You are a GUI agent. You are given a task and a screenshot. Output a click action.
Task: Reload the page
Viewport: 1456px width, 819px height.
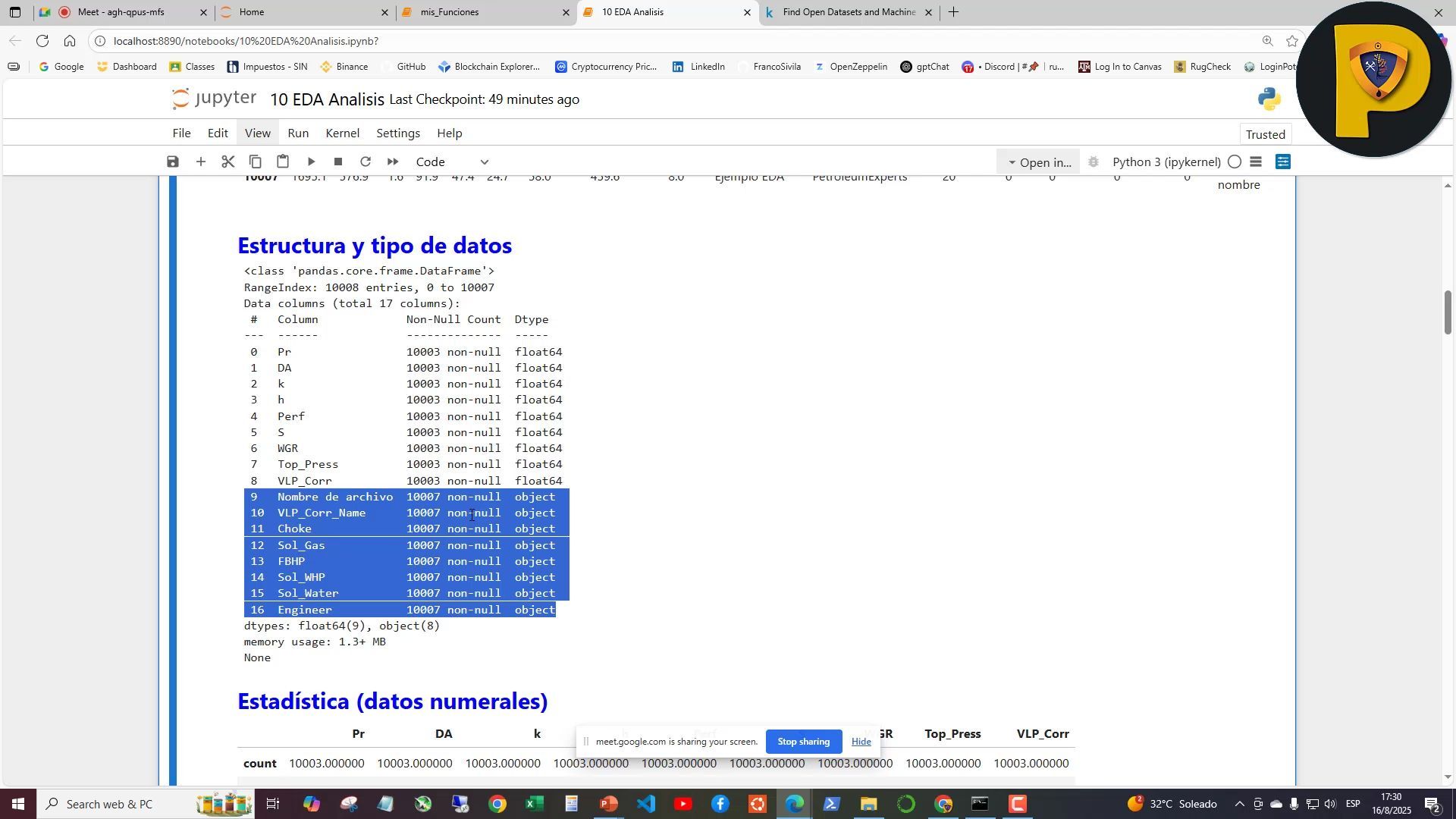click(x=42, y=41)
